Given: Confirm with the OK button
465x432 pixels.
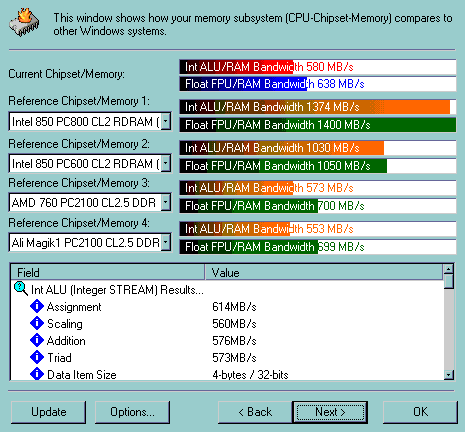Looking at the screenshot, I should pos(420,412).
